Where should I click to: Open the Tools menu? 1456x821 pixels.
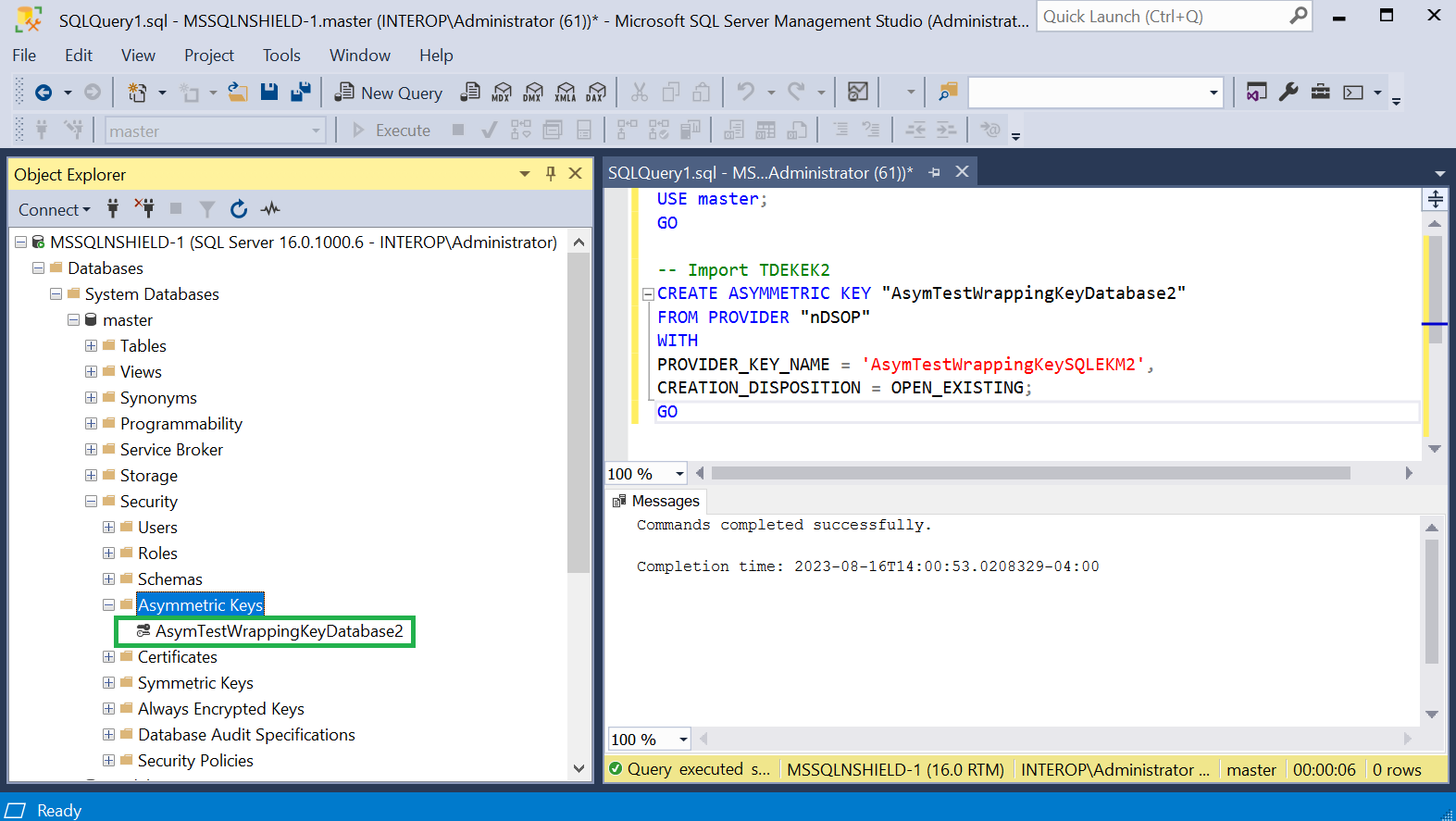pyautogui.click(x=281, y=56)
